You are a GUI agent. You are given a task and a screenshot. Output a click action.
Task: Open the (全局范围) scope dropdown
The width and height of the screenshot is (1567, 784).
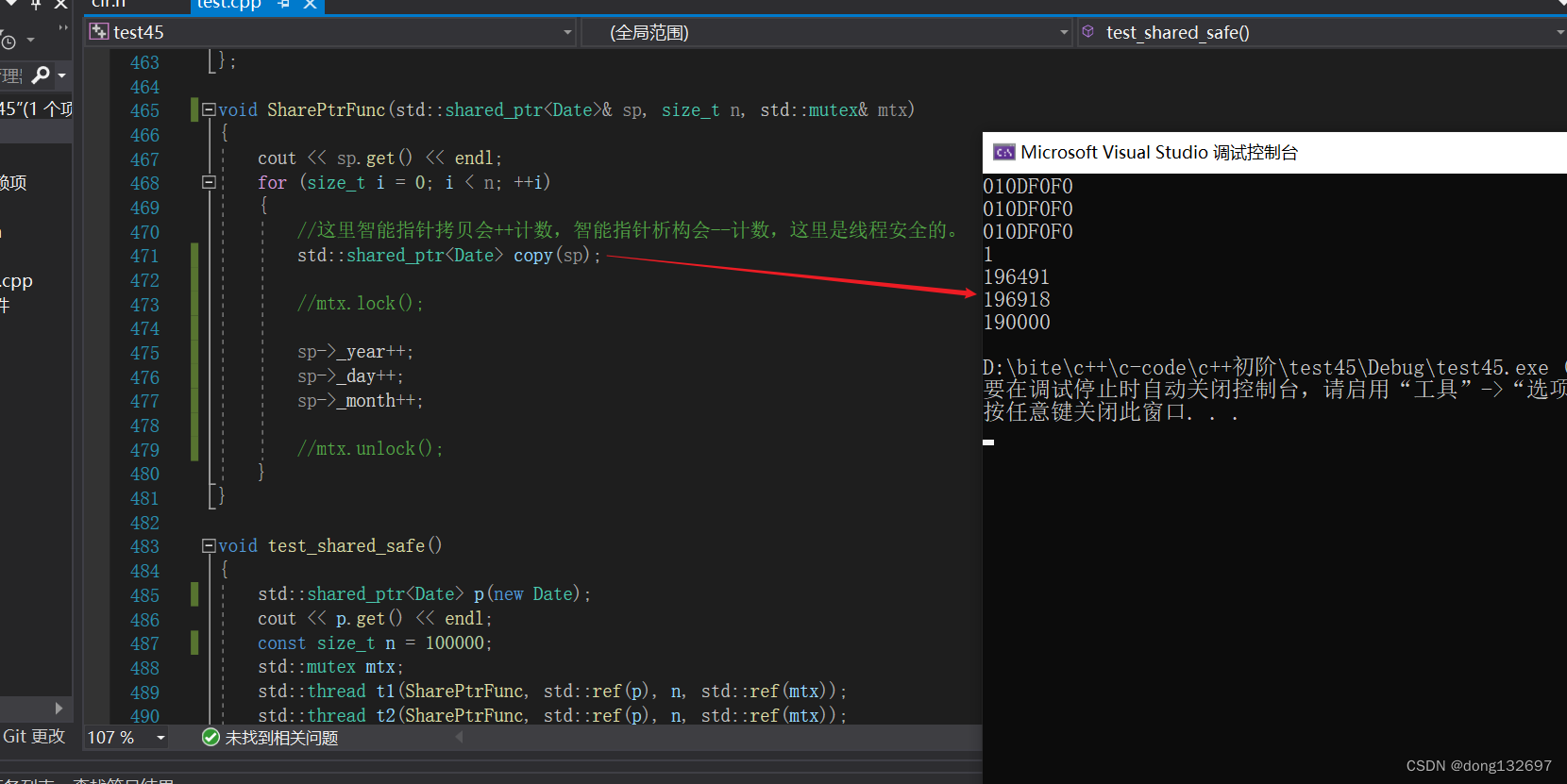pyautogui.click(x=1064, y=32)
